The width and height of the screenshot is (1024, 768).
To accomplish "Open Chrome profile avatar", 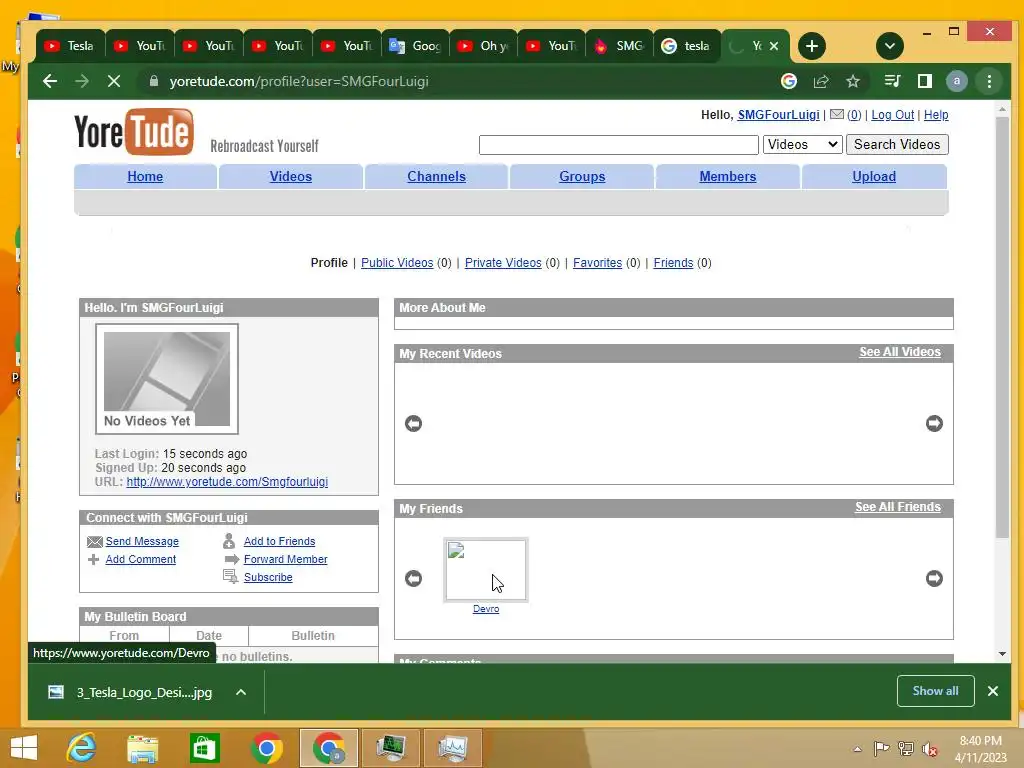I will (x=957, y=81).
